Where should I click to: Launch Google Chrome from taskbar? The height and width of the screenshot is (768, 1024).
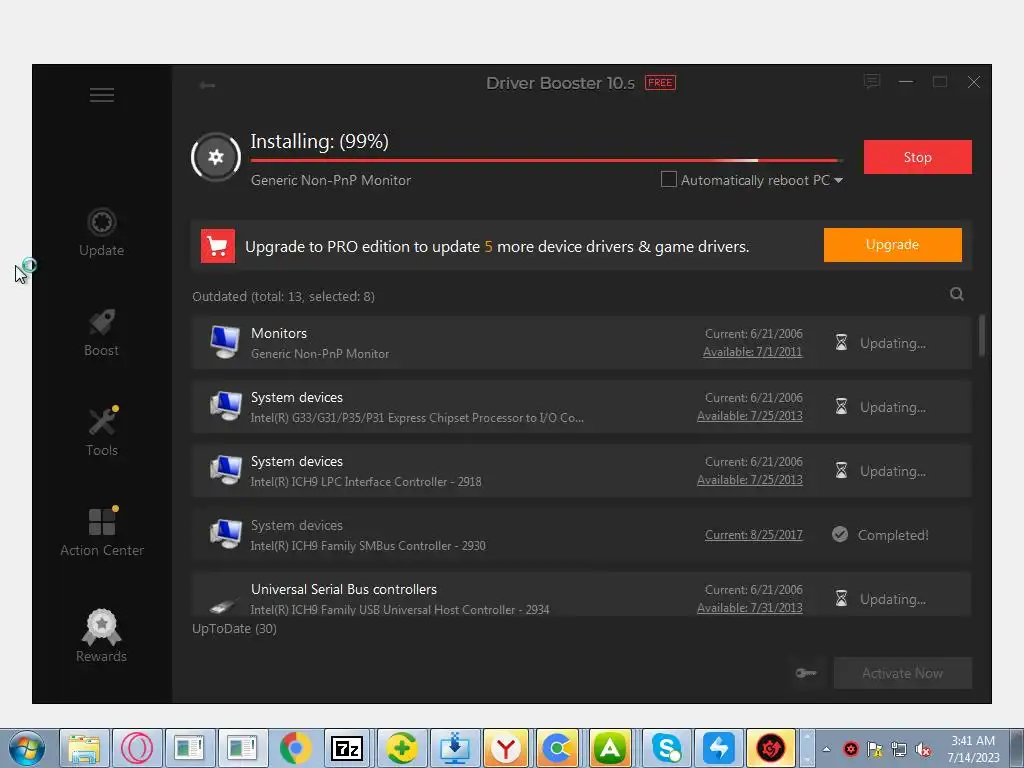pyautogui.click(x=296, y=748)
